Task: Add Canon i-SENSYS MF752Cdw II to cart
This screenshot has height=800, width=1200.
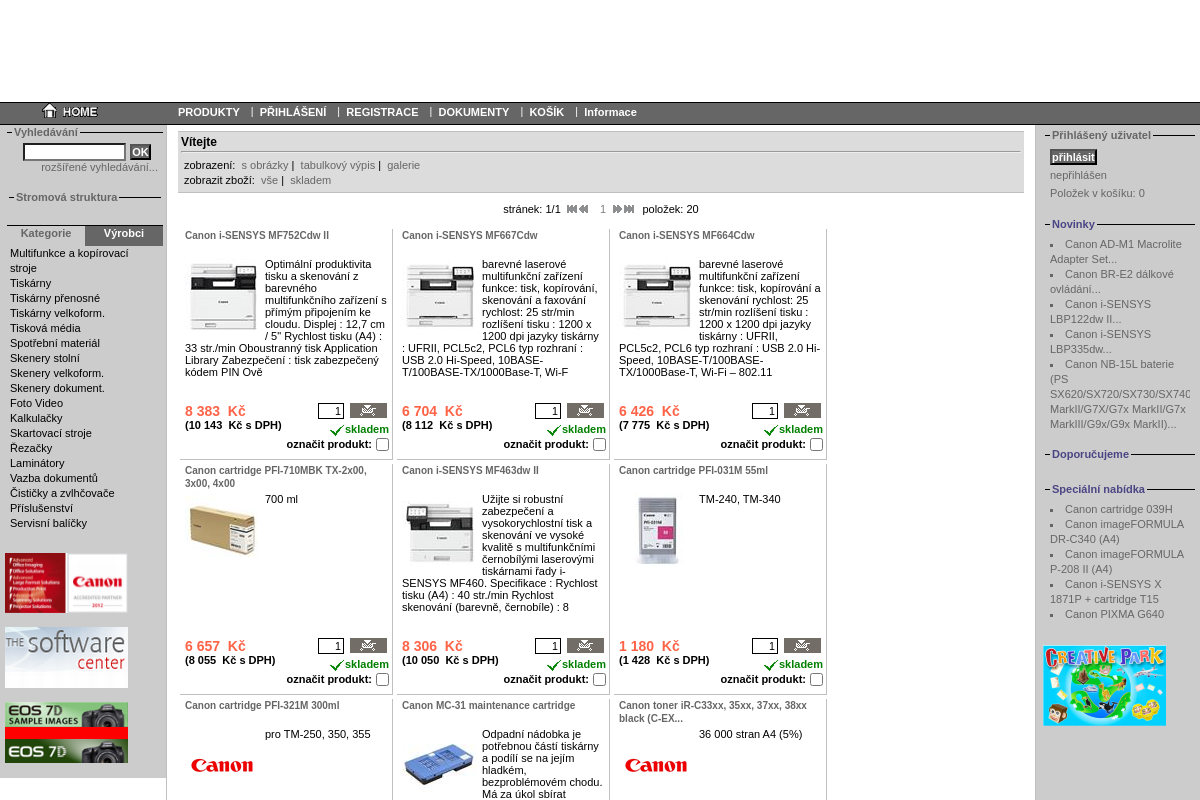Action: pos(368,411)
